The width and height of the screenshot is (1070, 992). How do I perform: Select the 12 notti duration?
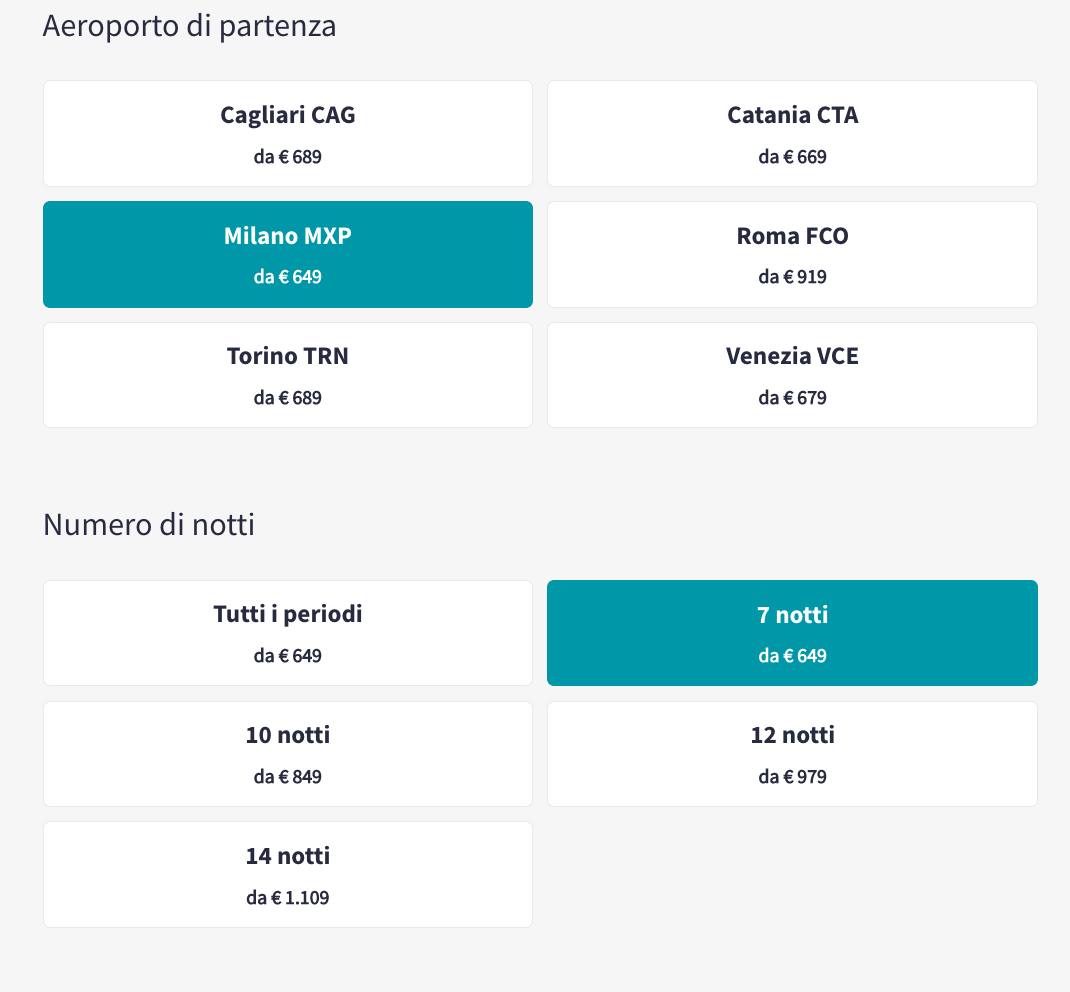point(792,753)
